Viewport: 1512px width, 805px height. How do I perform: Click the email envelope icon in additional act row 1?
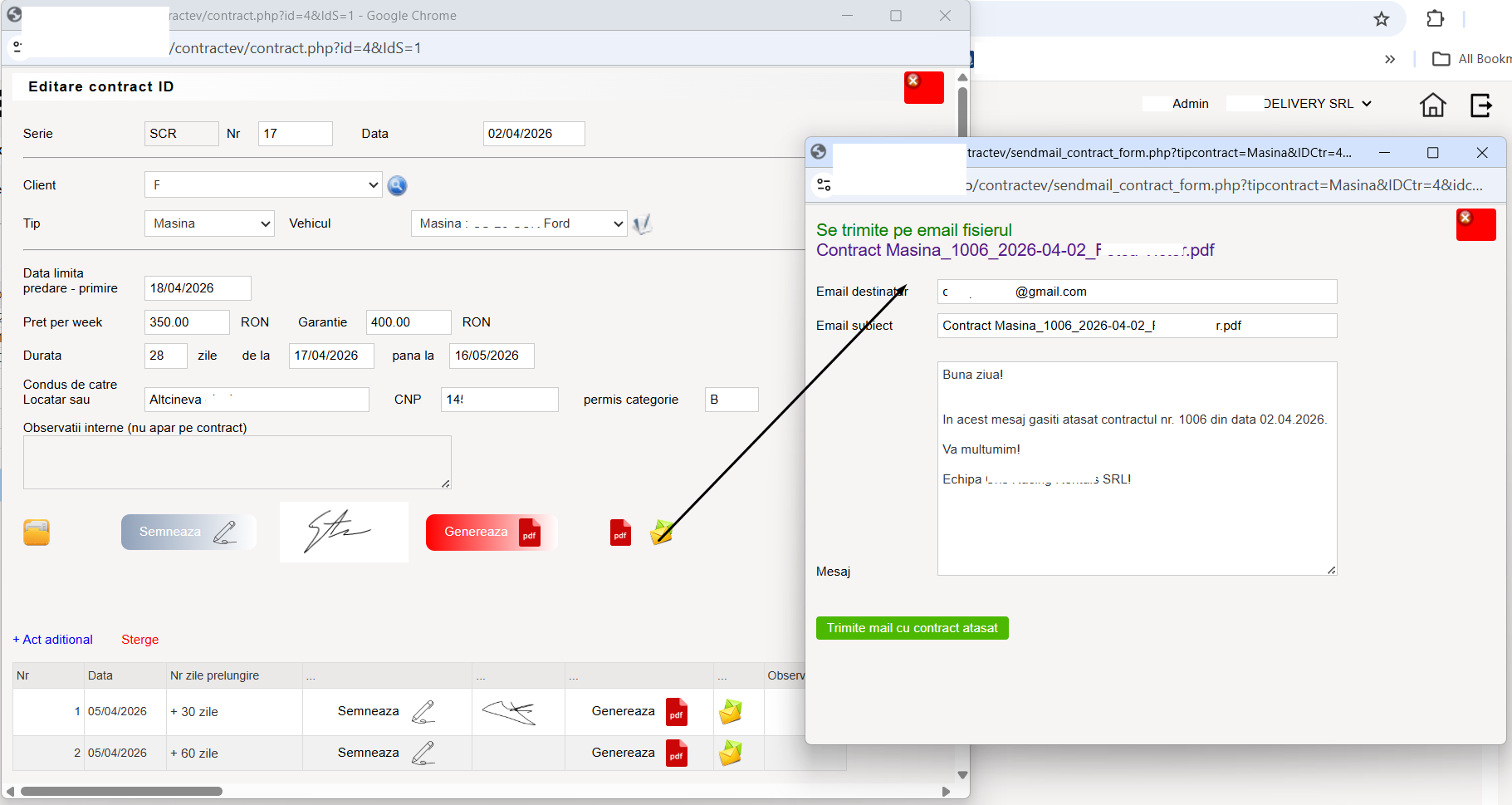click(x=731, y=712)
